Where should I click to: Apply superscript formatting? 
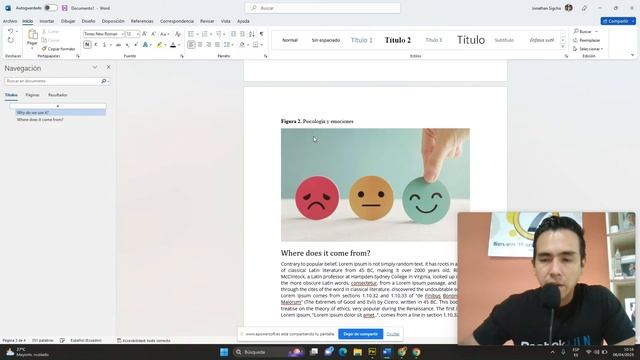136,45
